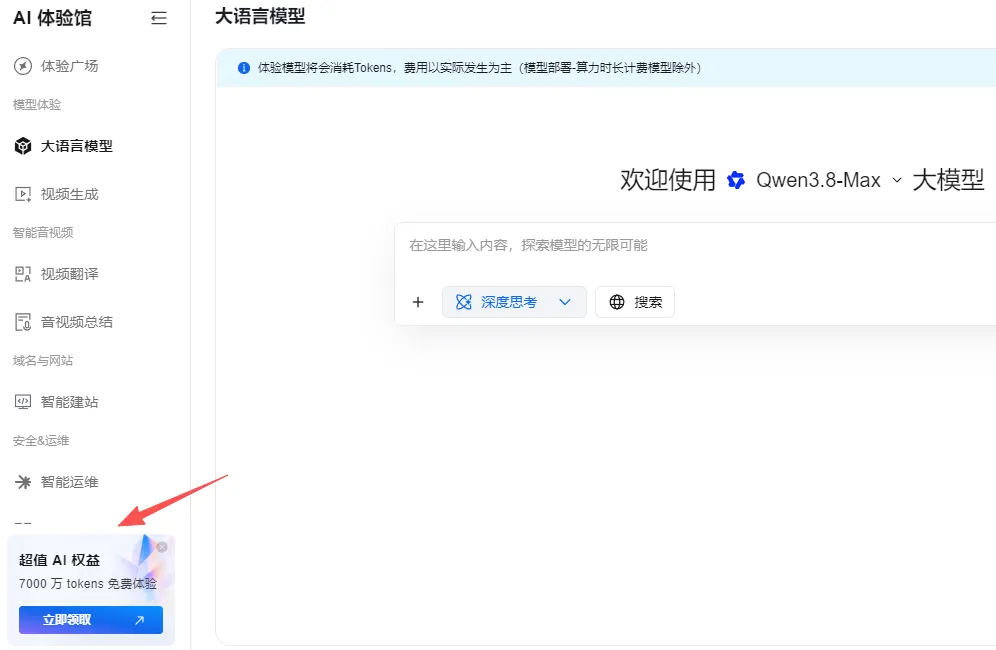Screen dimensions: 996x650
Task: Expand the chevron next to Qwen3.8-Max
Action: [x=897, y=180]
